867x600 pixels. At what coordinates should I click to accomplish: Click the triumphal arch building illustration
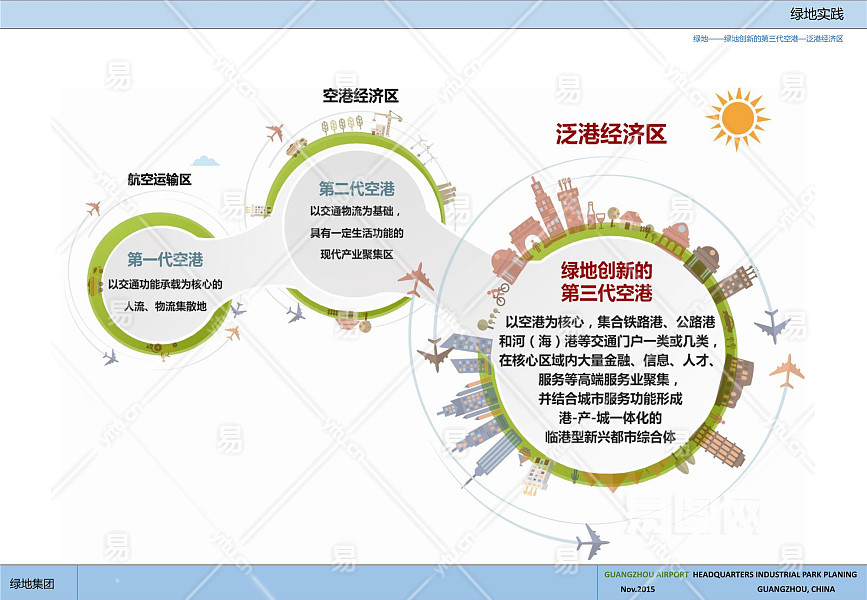coord(527,236)
